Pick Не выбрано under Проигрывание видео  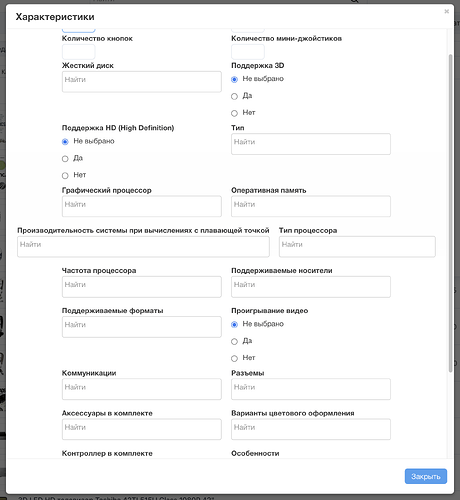tap(234, 324)
